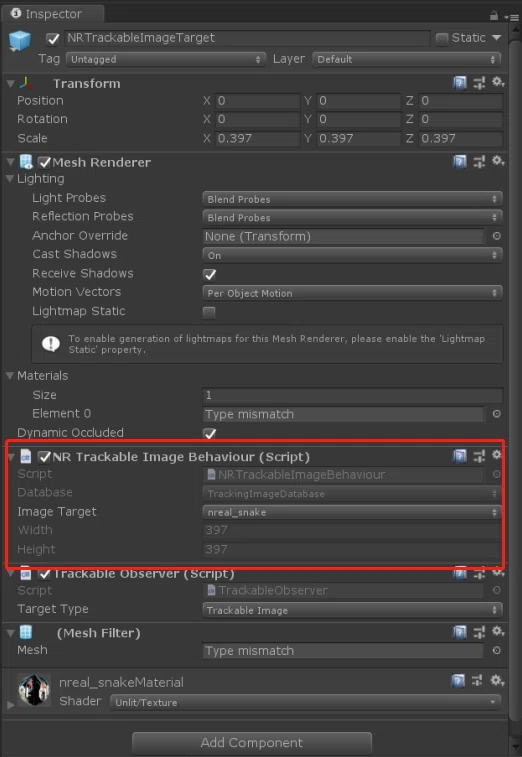Open the Layer dropdown showing Default
The image size is (522, 757).
(x=407, y=59)
